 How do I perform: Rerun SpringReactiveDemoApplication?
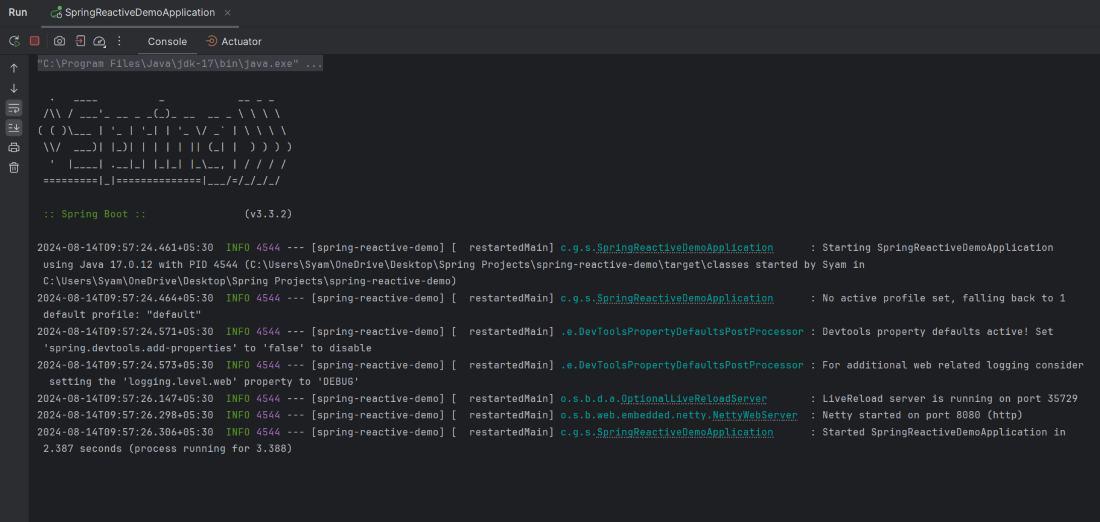pyautogui.click(x=14, y=41)
